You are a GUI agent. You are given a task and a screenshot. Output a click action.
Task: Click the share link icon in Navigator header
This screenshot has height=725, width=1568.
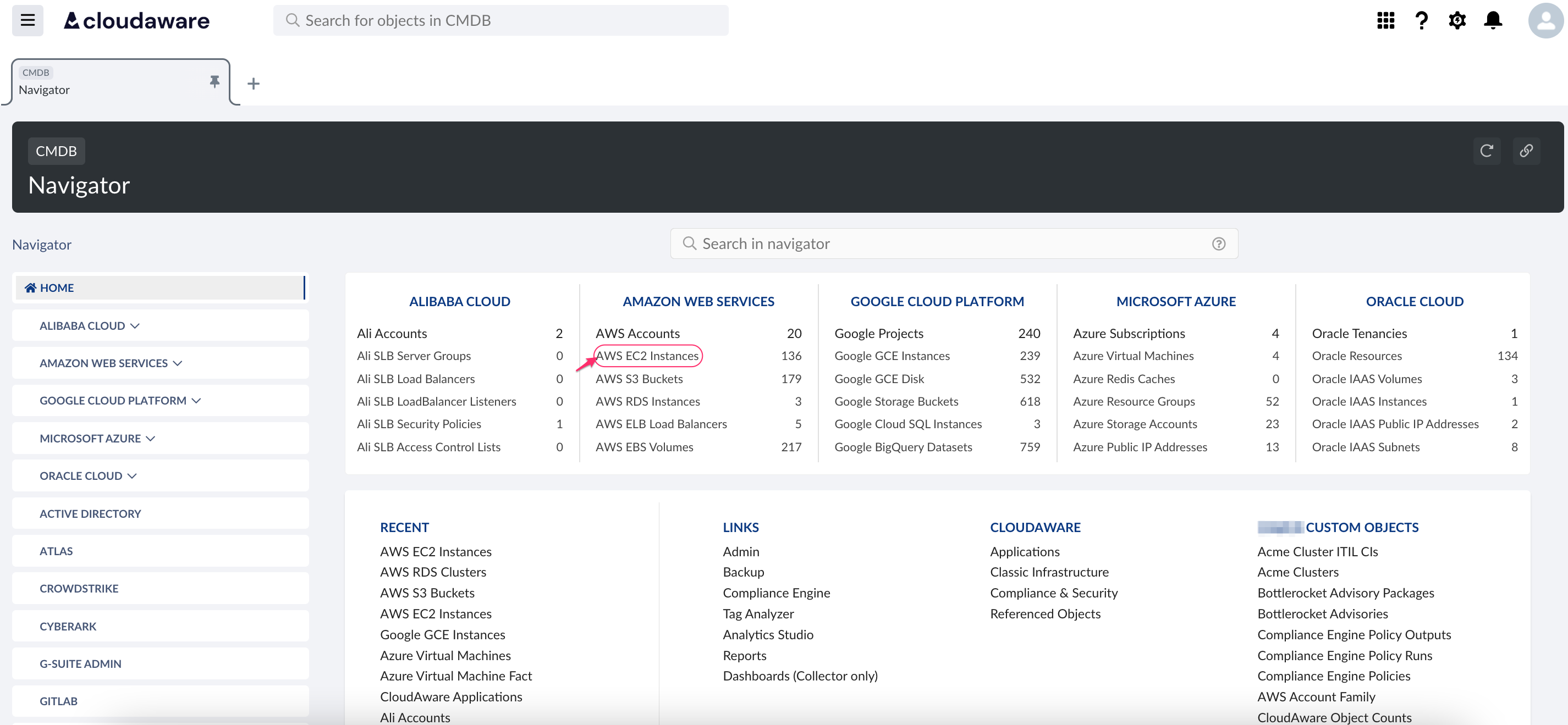pos(1527,151)
